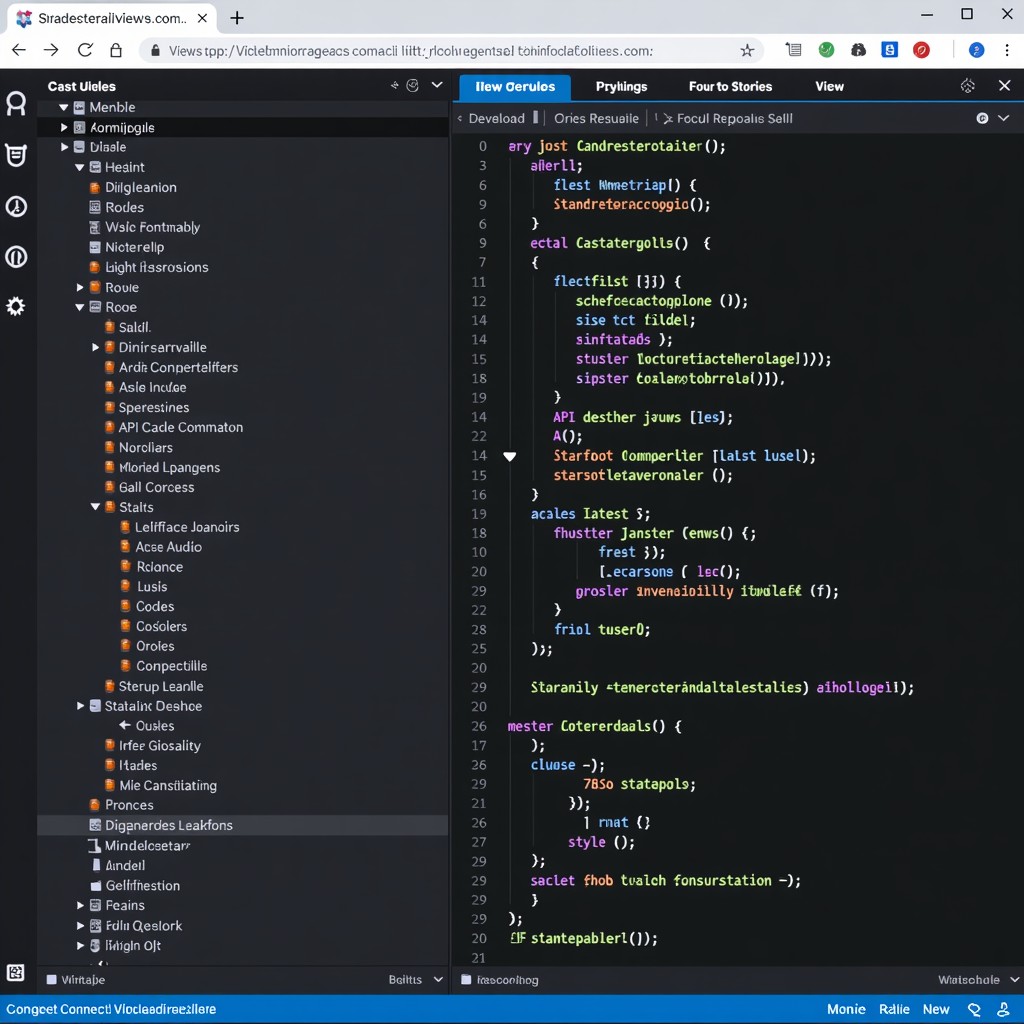Click the search icon in the Cast Uleles header
Screen dimensions: 1024x1024
coord(412,86)
